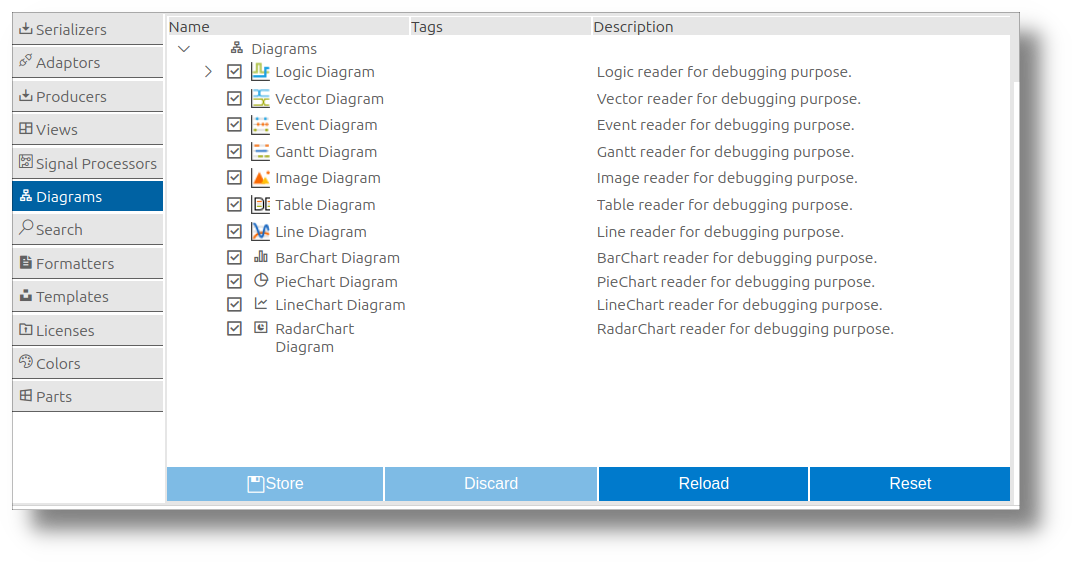Open the Signal Processors section

click(x=88, y=163)
